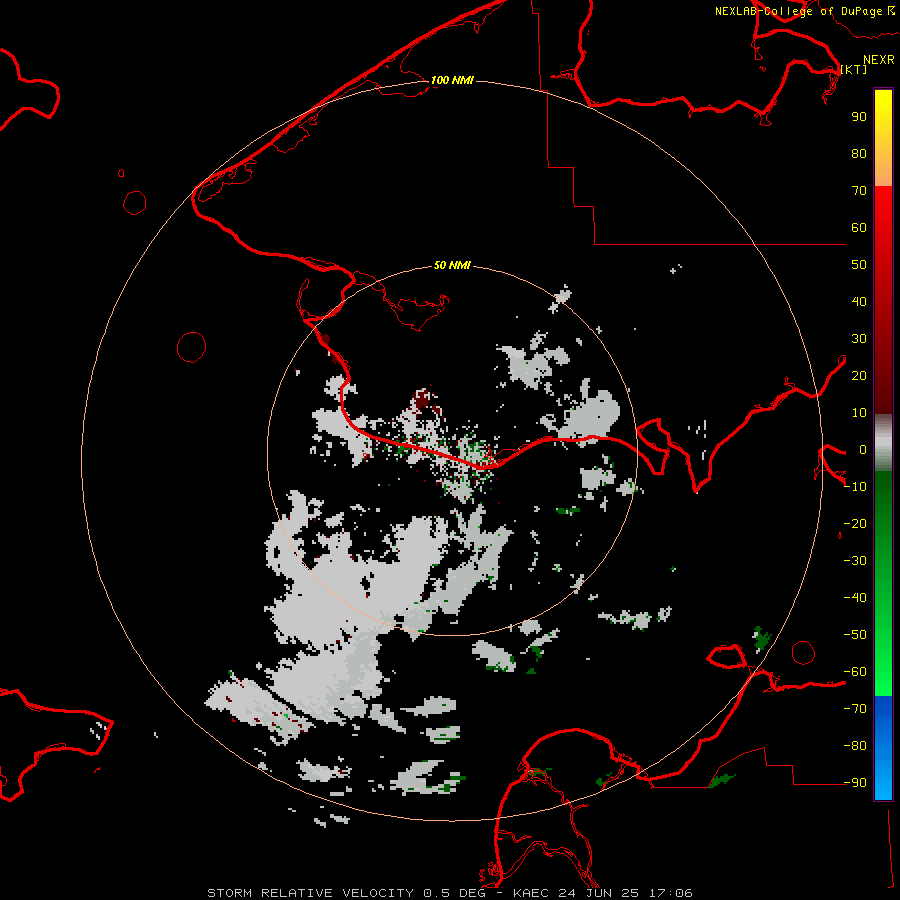Click the KAEC station ID in the caption
The width and height of the screenshot is (900, 900).
coord(532,893)
